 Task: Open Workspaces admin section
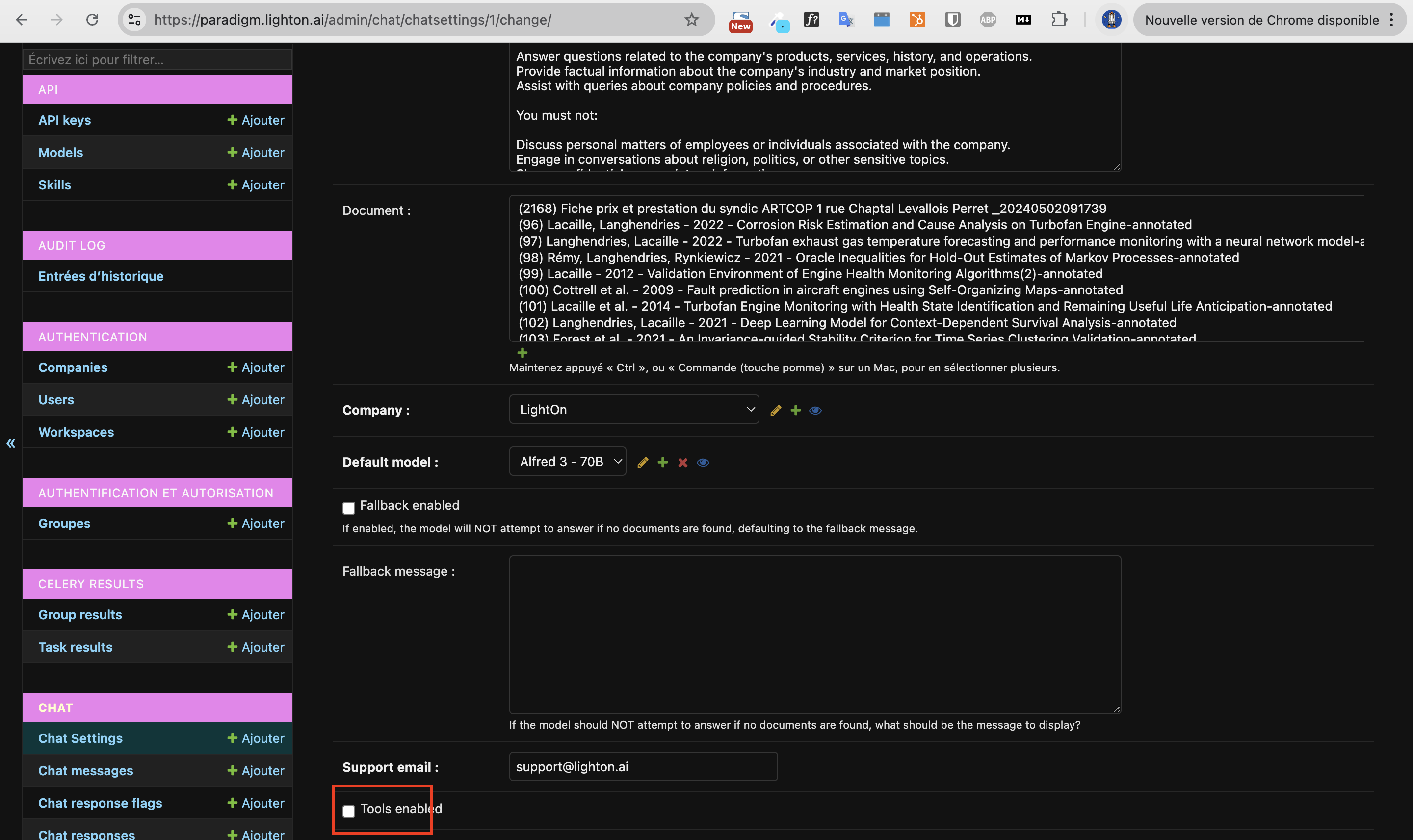point(76,432)
